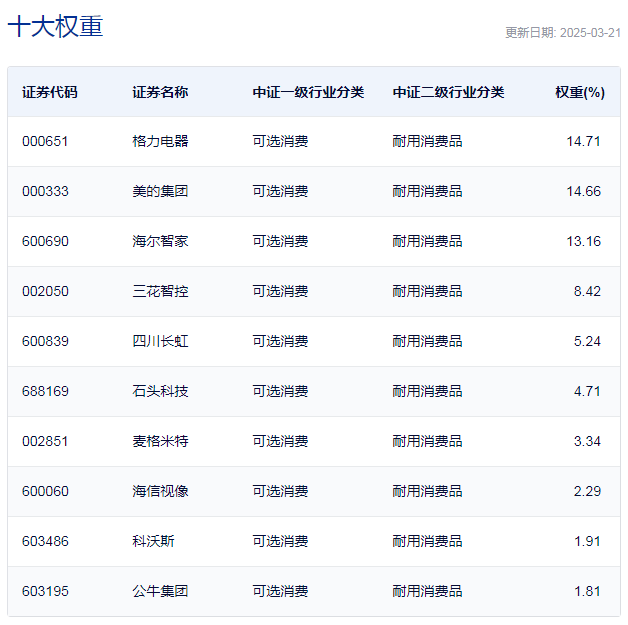
Task: Select stock name 四川长虹
Action: tap(160, 342)
